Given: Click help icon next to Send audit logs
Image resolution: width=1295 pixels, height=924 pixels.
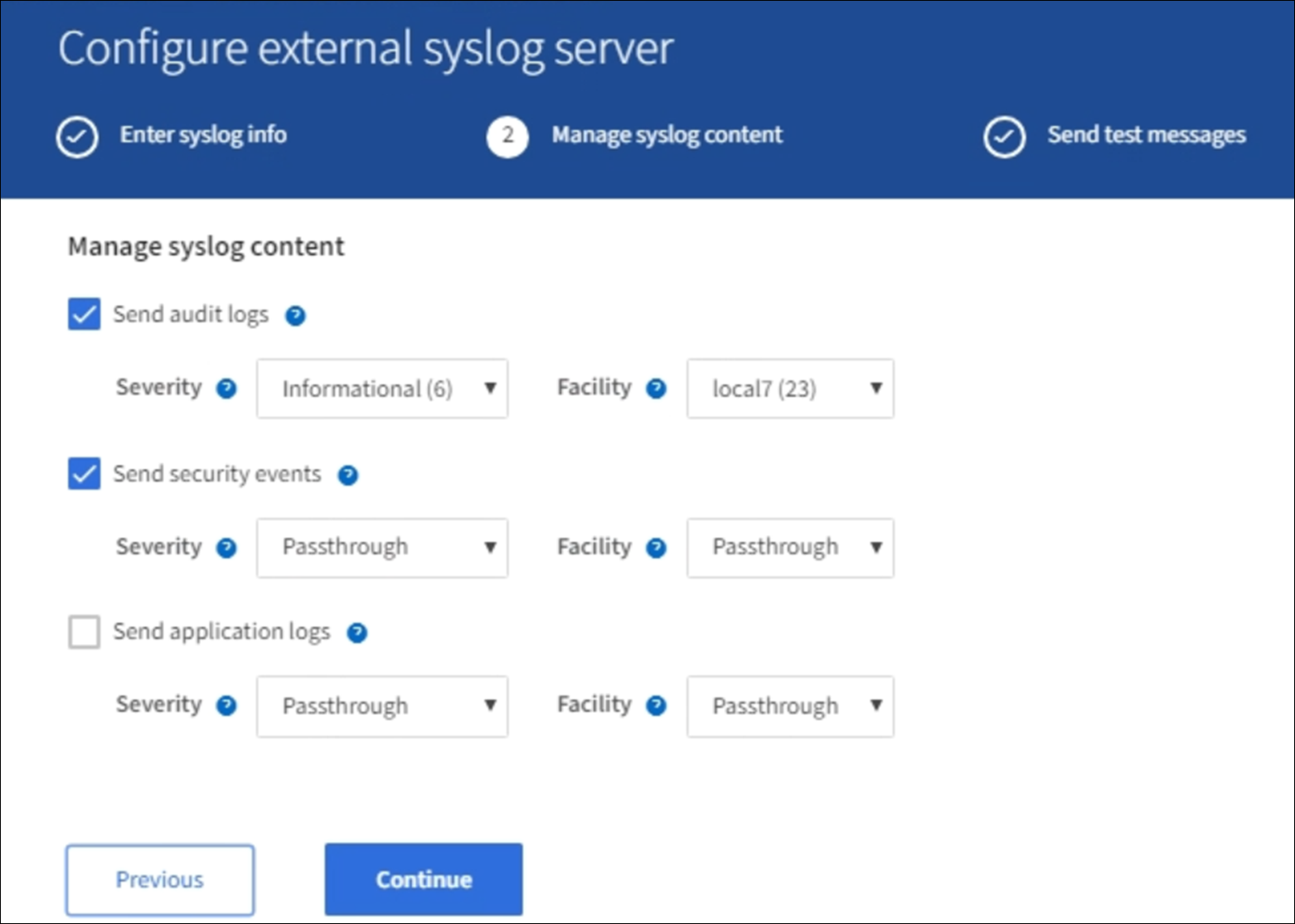Looking at the screenshot, I should [x=295, y=316].
